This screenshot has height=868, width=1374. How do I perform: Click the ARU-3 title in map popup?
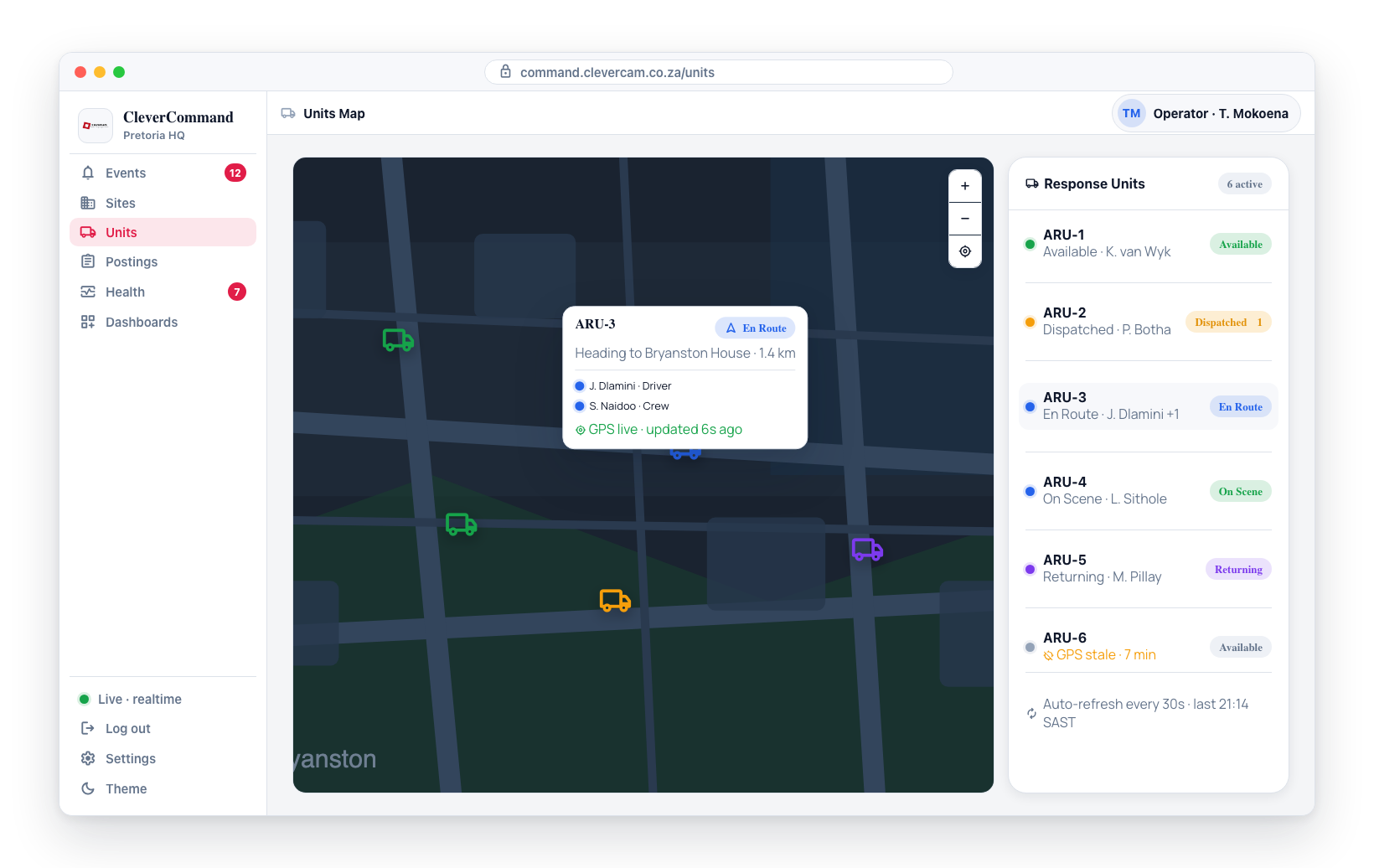click(x=595, y=324)
